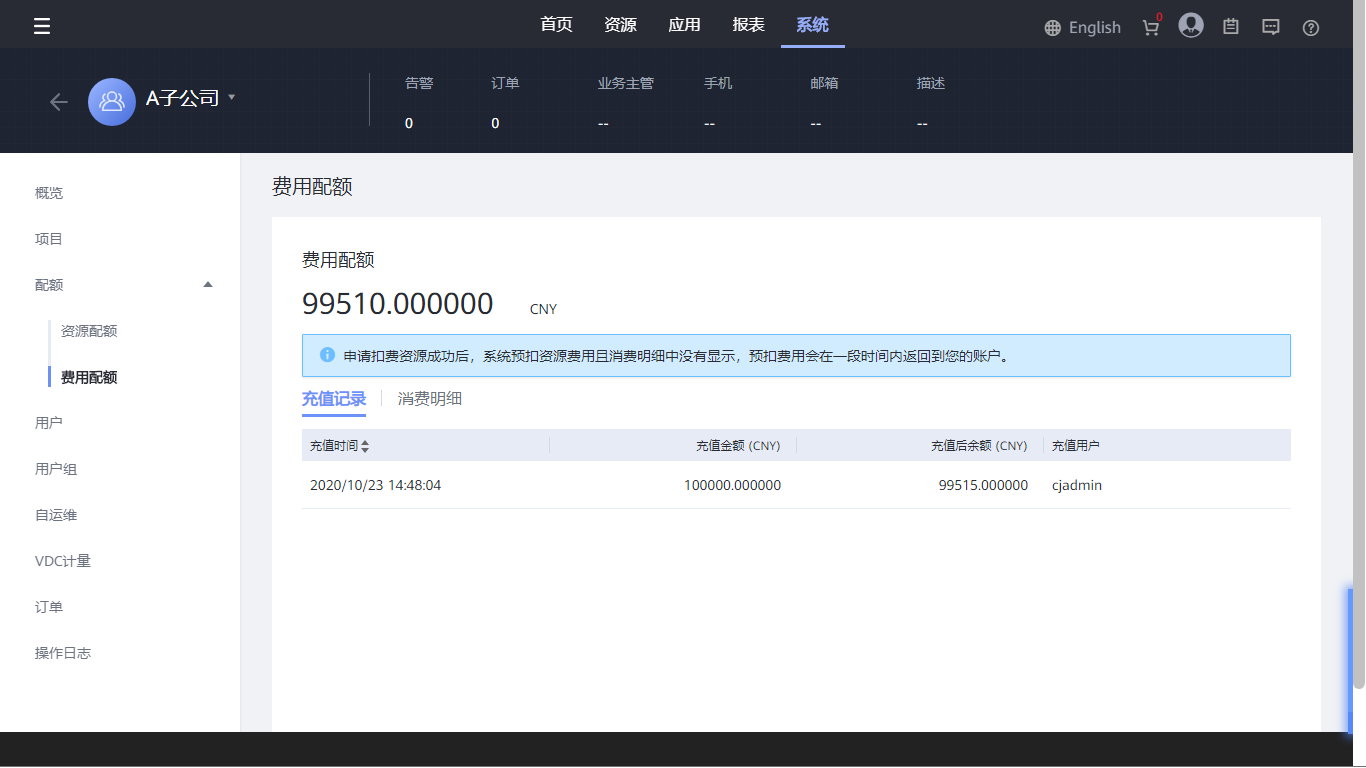Open 资源配额 in the sidebar
The image size is (1366, 768).
pos(89,331)
